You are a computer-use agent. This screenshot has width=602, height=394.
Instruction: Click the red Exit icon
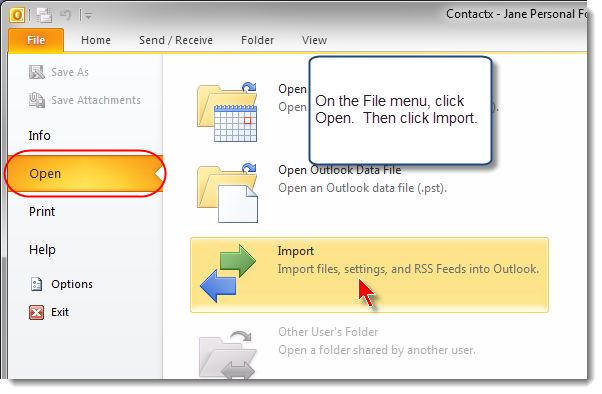(x=36, y=312)
